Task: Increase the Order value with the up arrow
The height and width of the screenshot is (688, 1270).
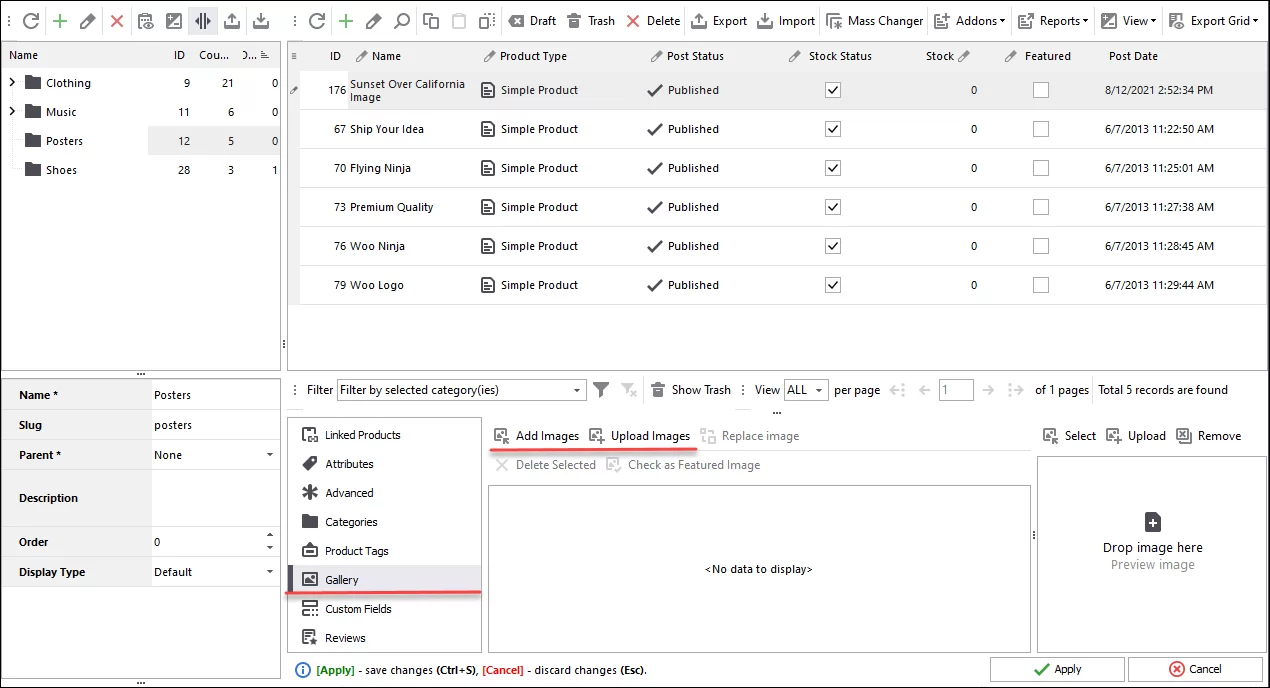Action: [269, 536]
